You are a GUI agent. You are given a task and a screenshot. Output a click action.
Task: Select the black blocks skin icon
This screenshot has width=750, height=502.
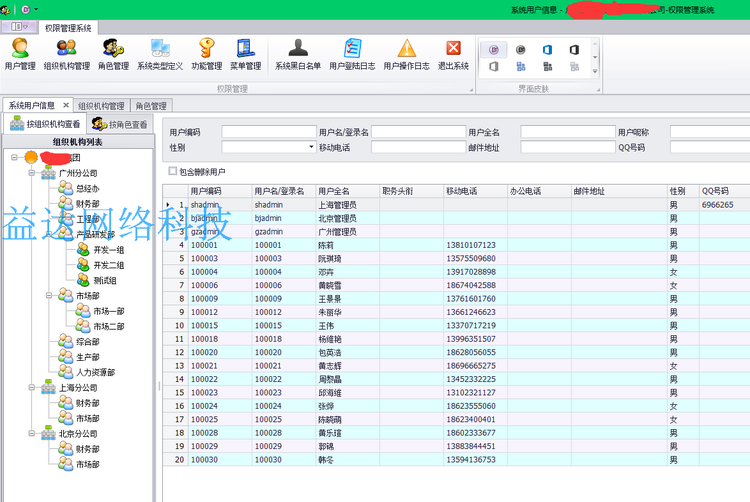click(x=547, y=66)
